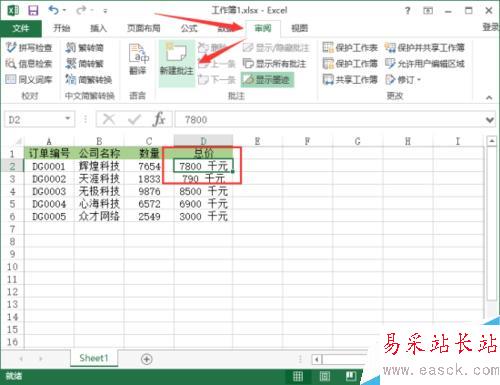Viewport: 500px width, 385px height.
Task: Click cell with 3000 千元
Action: [x=203, y=216]
